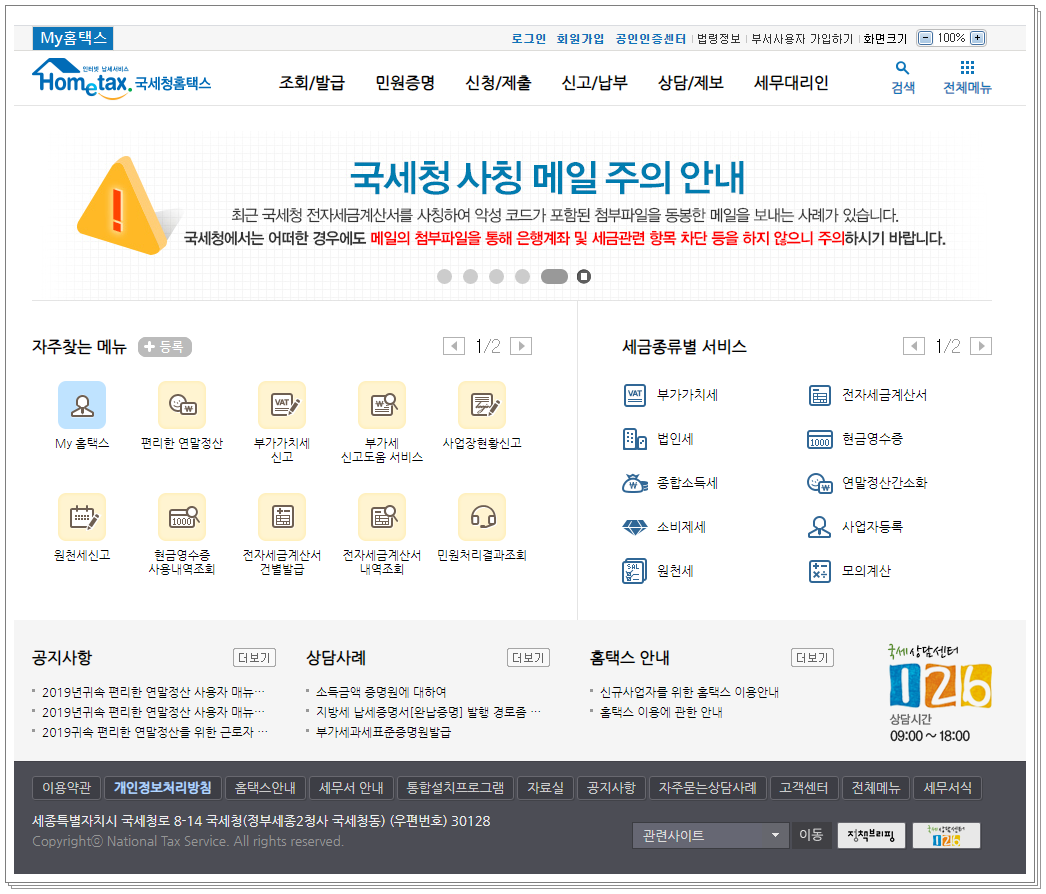The width and height of the screenshot is (1046, 894).
Task: Open 개인정보처리방침 footer link
Action: click(162, 788)
